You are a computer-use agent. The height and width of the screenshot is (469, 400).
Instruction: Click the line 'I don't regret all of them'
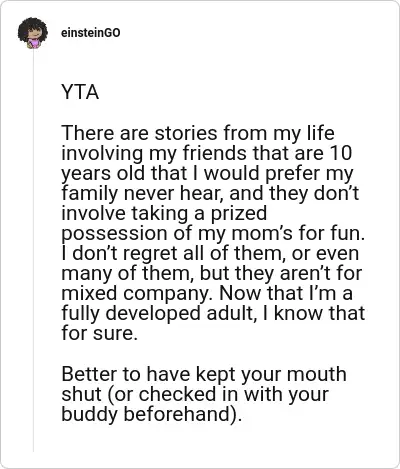[x=210, y=253]
